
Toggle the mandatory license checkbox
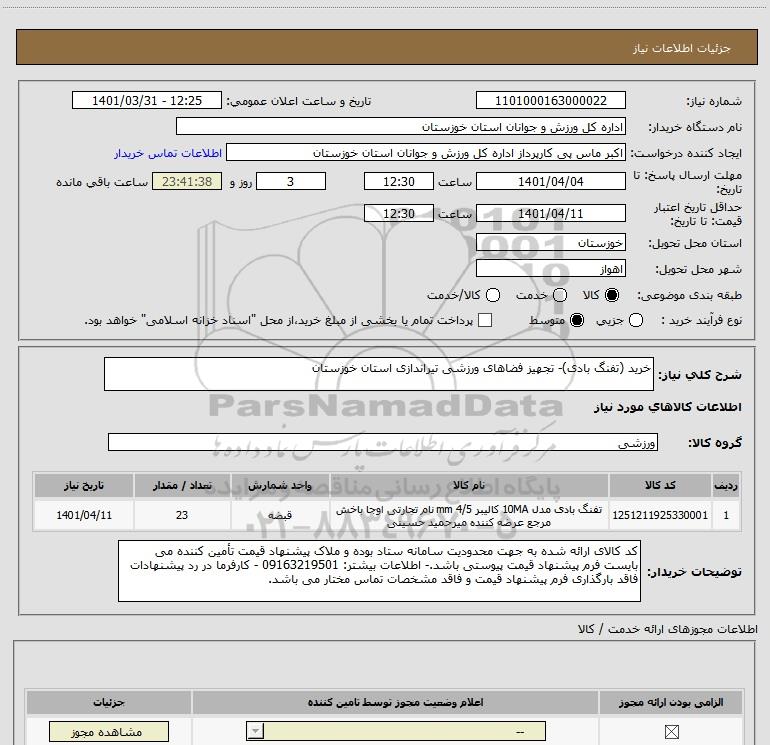(671, 732)
